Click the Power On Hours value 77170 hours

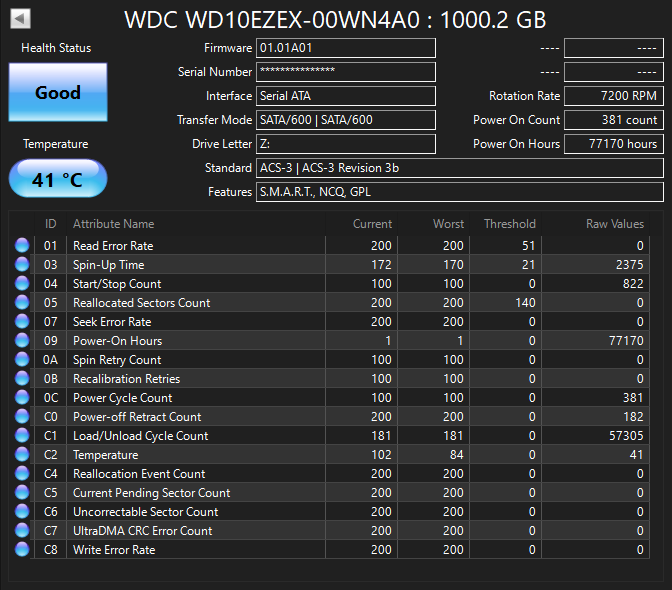(x=614, y=144)
